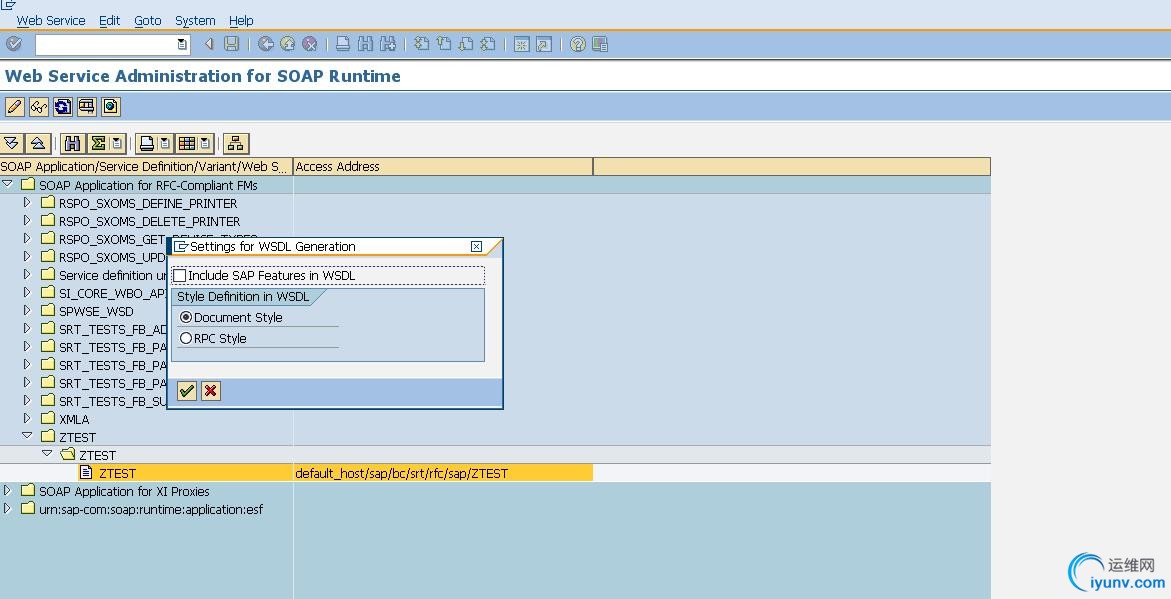Expand the RSPO_SXOMS_DELETE_PRINTER node
1171x599 pixels.
(27, 220)
